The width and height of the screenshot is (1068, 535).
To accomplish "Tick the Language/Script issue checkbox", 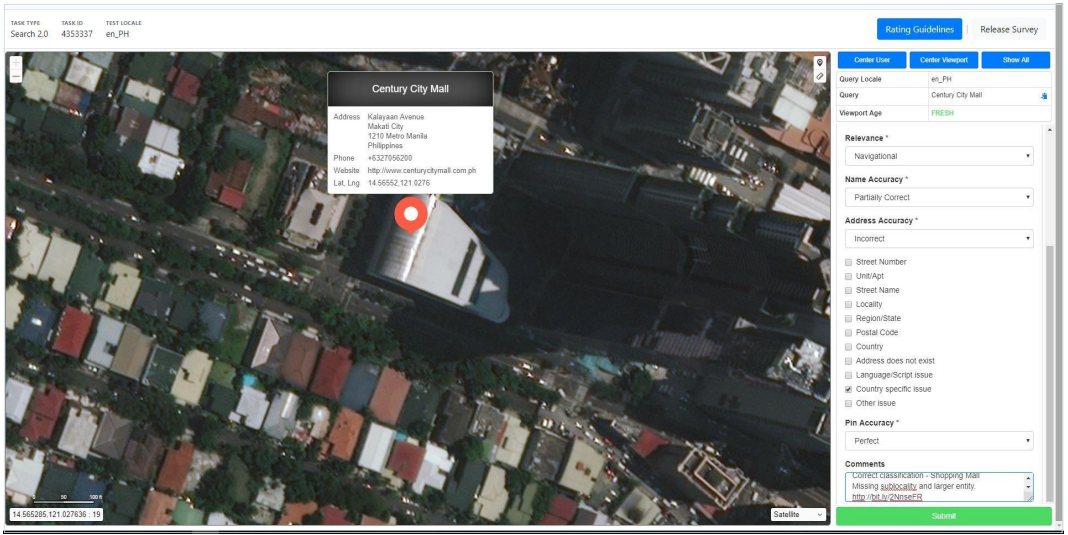I will point(849,376).
